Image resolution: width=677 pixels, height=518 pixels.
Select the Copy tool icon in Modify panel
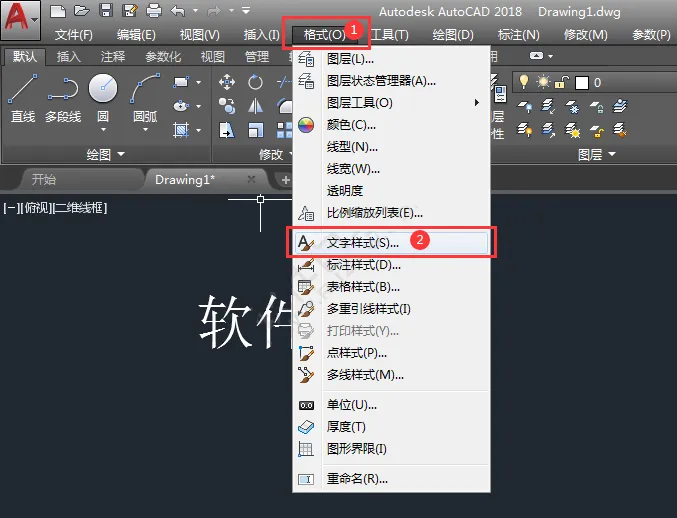[227, 106]
